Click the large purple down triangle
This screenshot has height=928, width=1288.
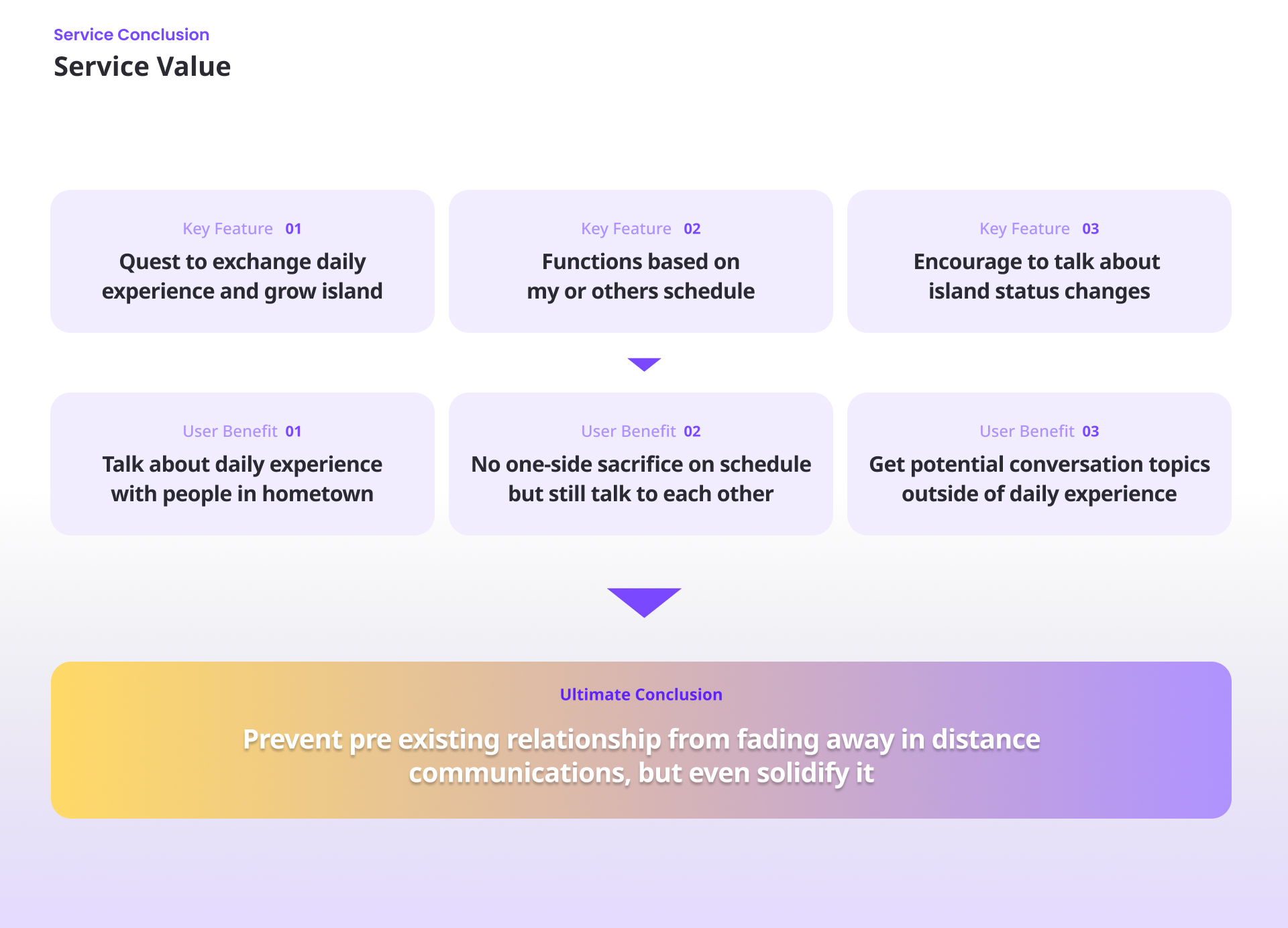point(644,601)
